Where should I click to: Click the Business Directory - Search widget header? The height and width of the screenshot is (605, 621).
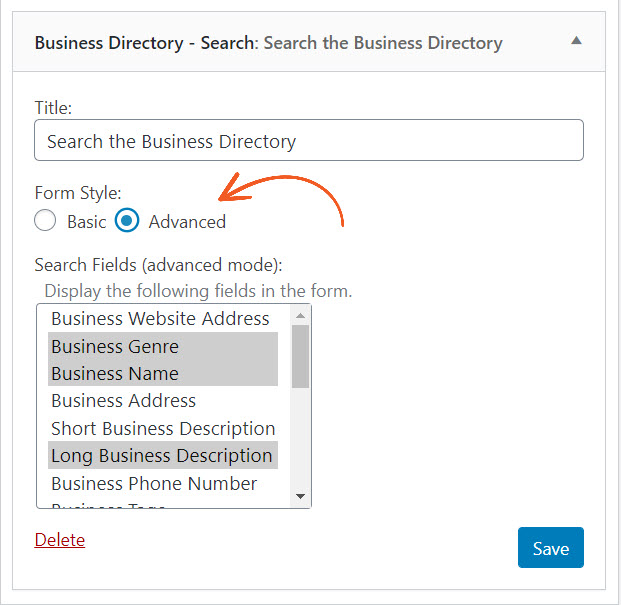click(x=309, y=42)
